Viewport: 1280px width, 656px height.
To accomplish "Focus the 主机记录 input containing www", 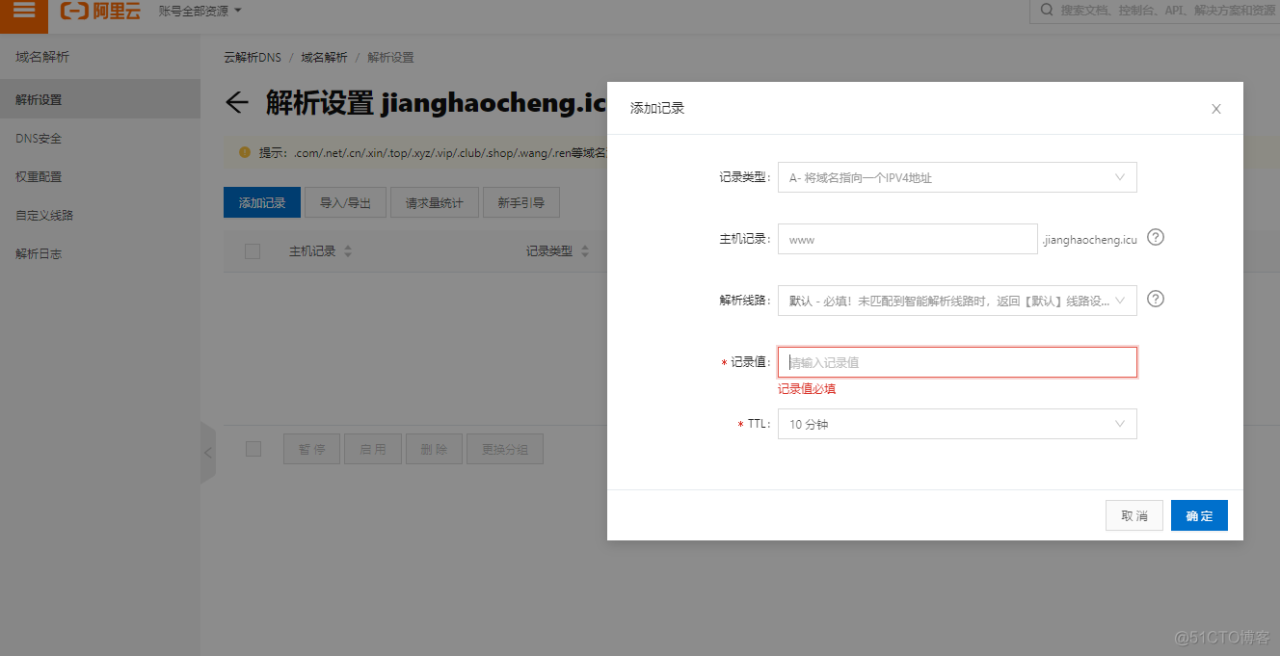I will point(908,239).
